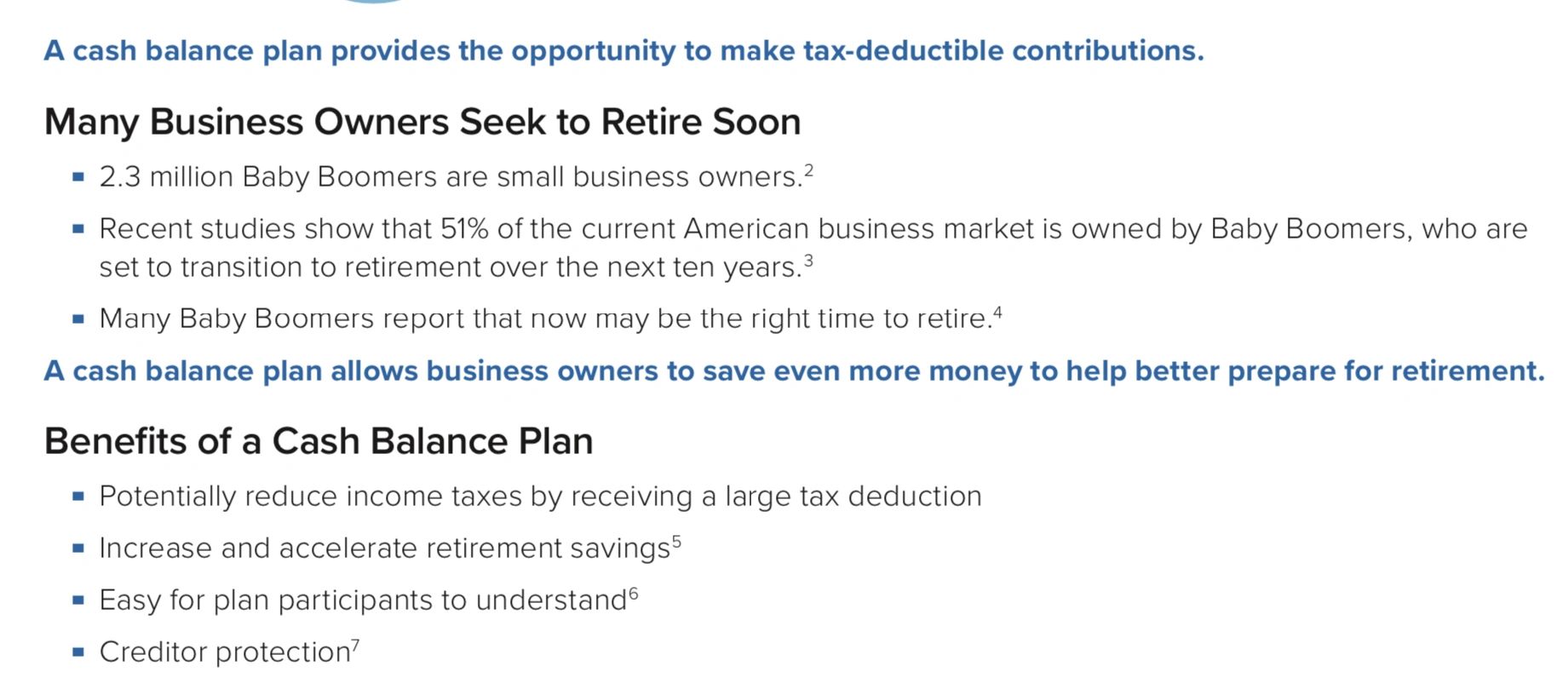Click the 'Many Business Owners Seek to Retire Soon' heading
Viewport: 1568px width, 695px height.
pyautogui.click(x=422, y=122)
